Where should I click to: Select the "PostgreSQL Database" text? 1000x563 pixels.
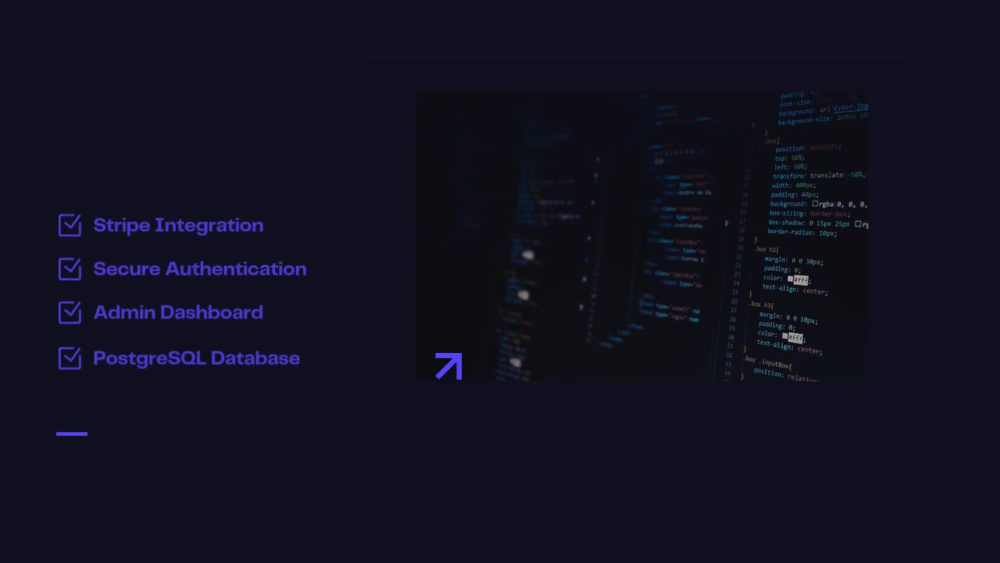click(x=196, y=358)
